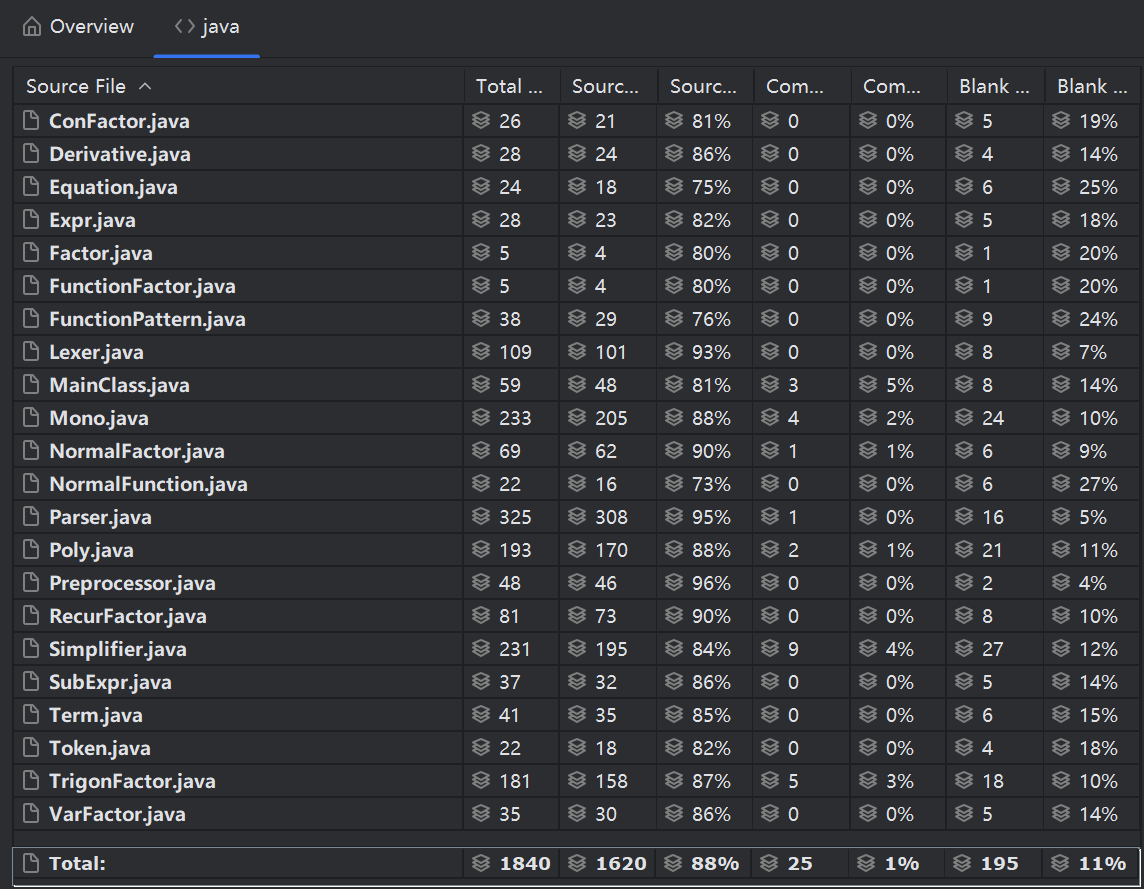This screenshot has width=1144, height=889.
Task: Click the first Source column header
Action: coord(605,87)
